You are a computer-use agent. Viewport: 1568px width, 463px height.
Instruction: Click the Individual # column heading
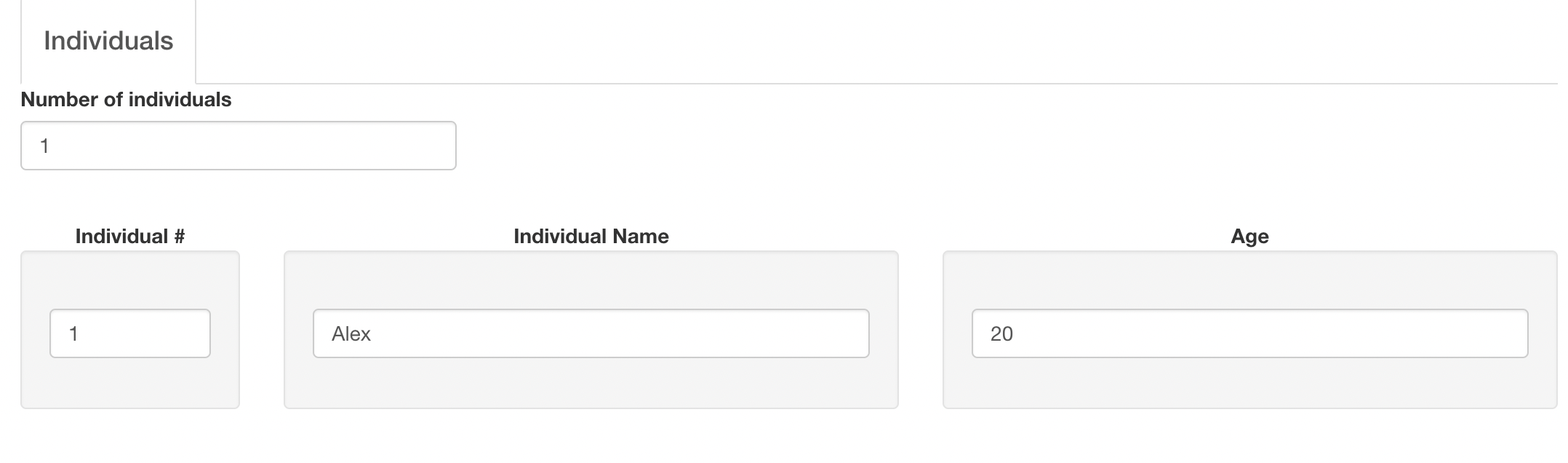coord(130,237)
